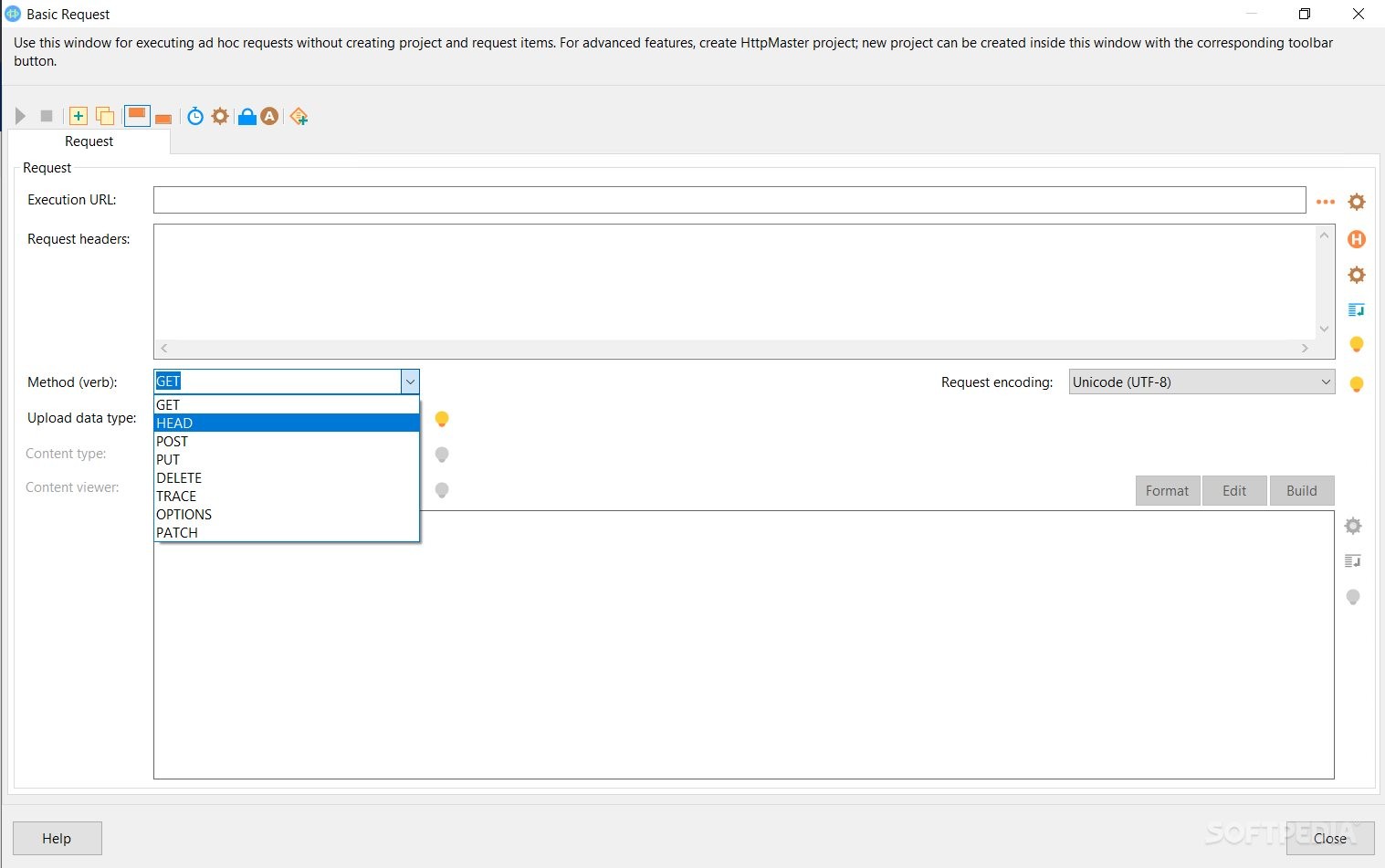
Task: Maximize the Basic Request window
Action: pos(1305,14)
